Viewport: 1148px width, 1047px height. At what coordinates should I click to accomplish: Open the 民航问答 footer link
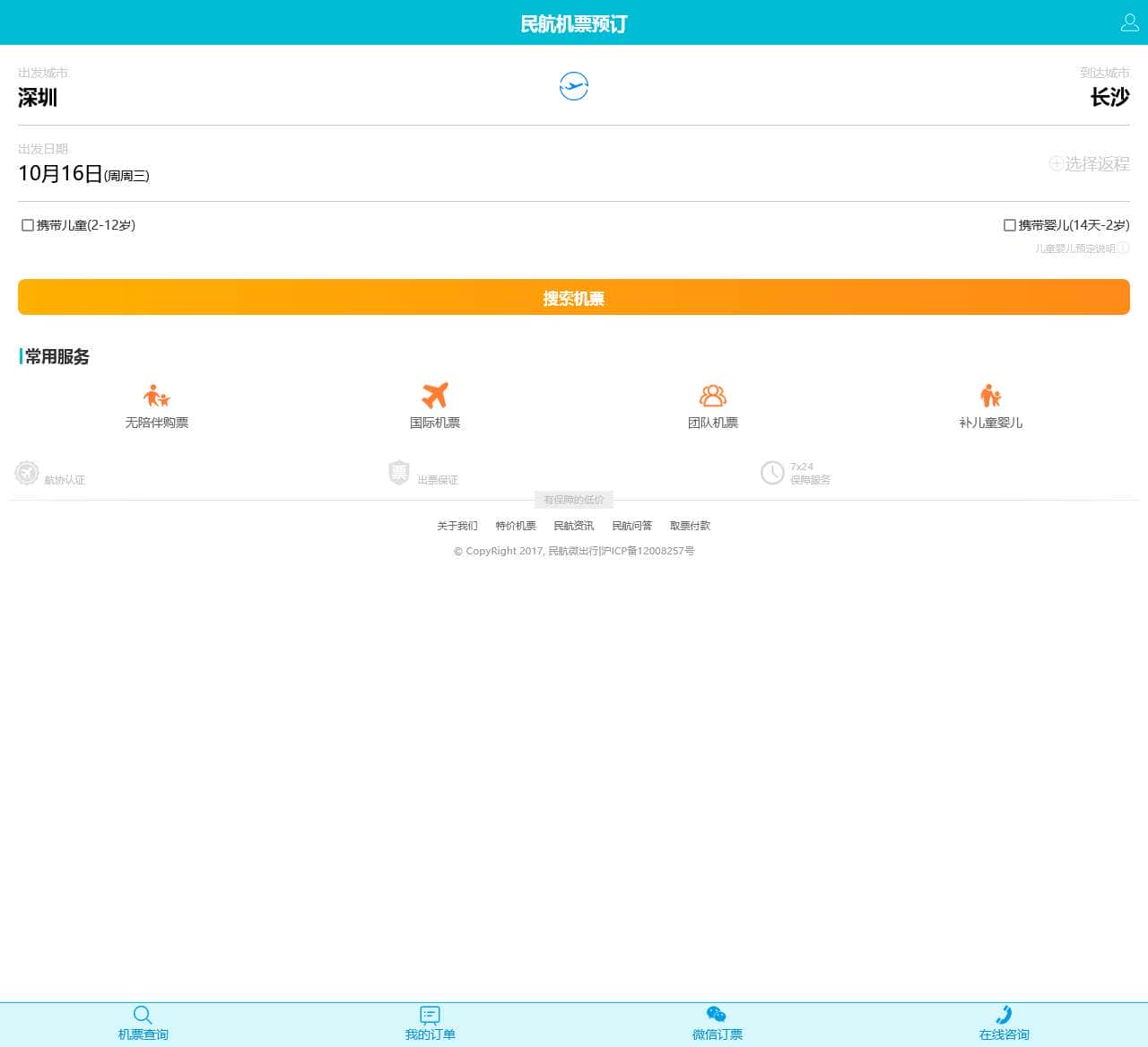pos(632,526)
